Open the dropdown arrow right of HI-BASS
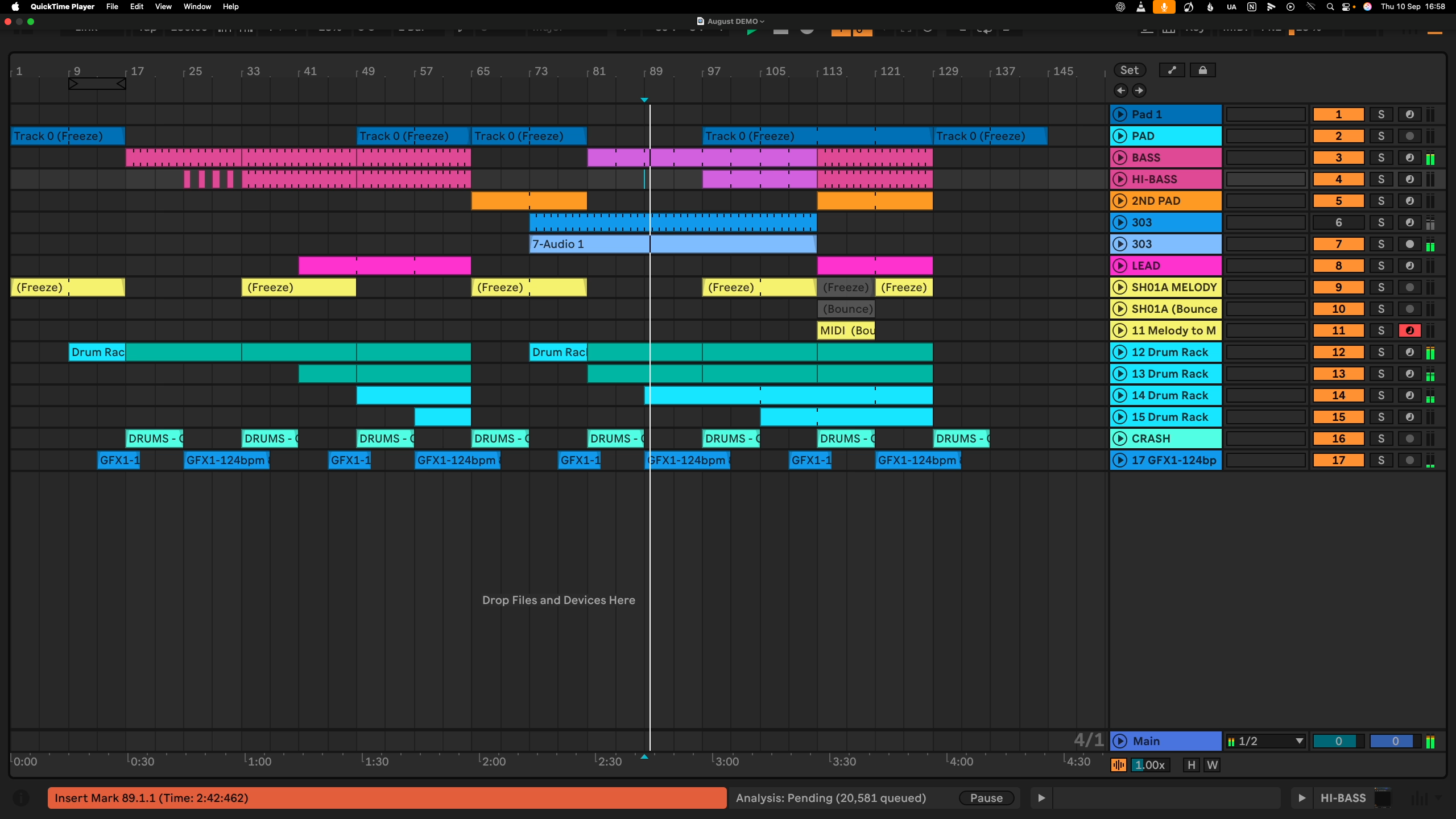This screenshot has width=1456, height=819. [1438, 798]
